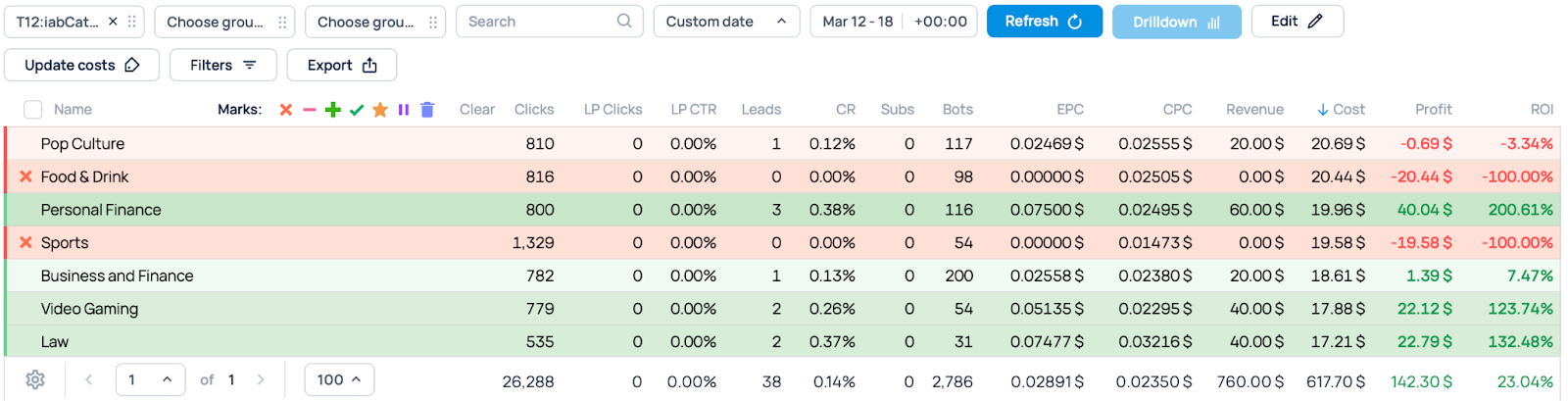1568x401 pixels.
Task: Expand the 100 rows-per-page dropdown
Action: coord(339,379)
